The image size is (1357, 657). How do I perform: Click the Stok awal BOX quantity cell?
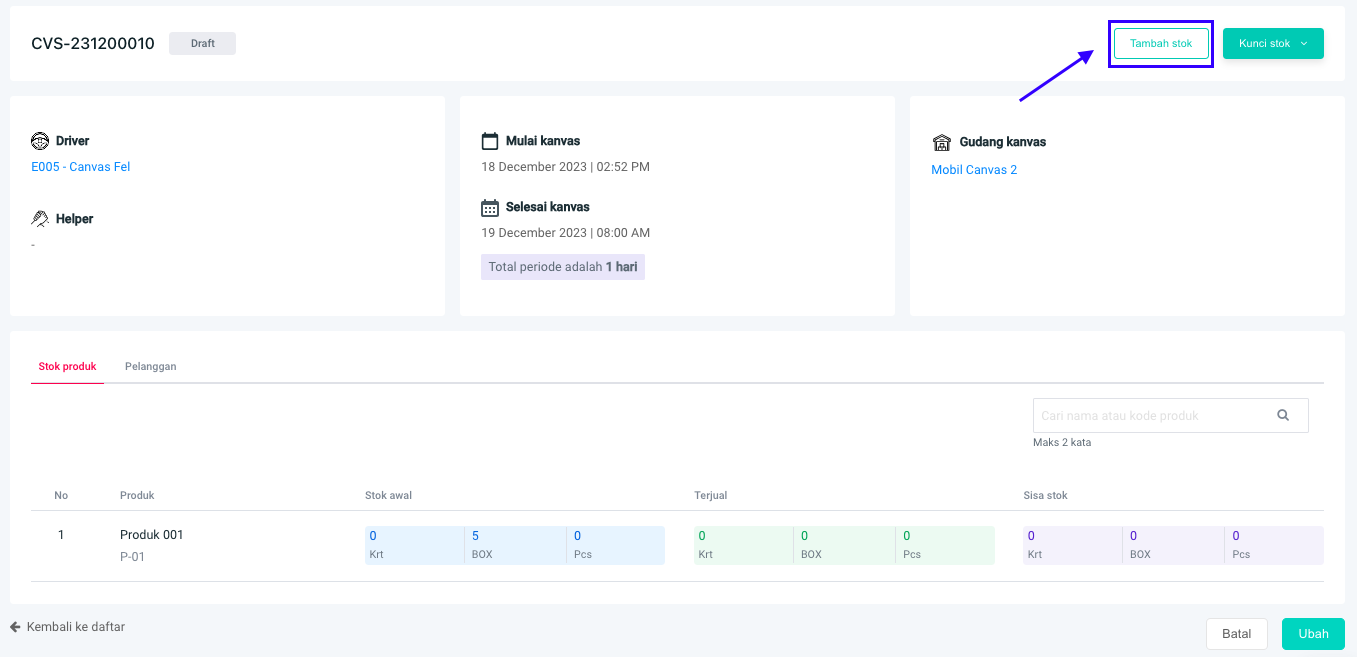click(x=514, y=544)
